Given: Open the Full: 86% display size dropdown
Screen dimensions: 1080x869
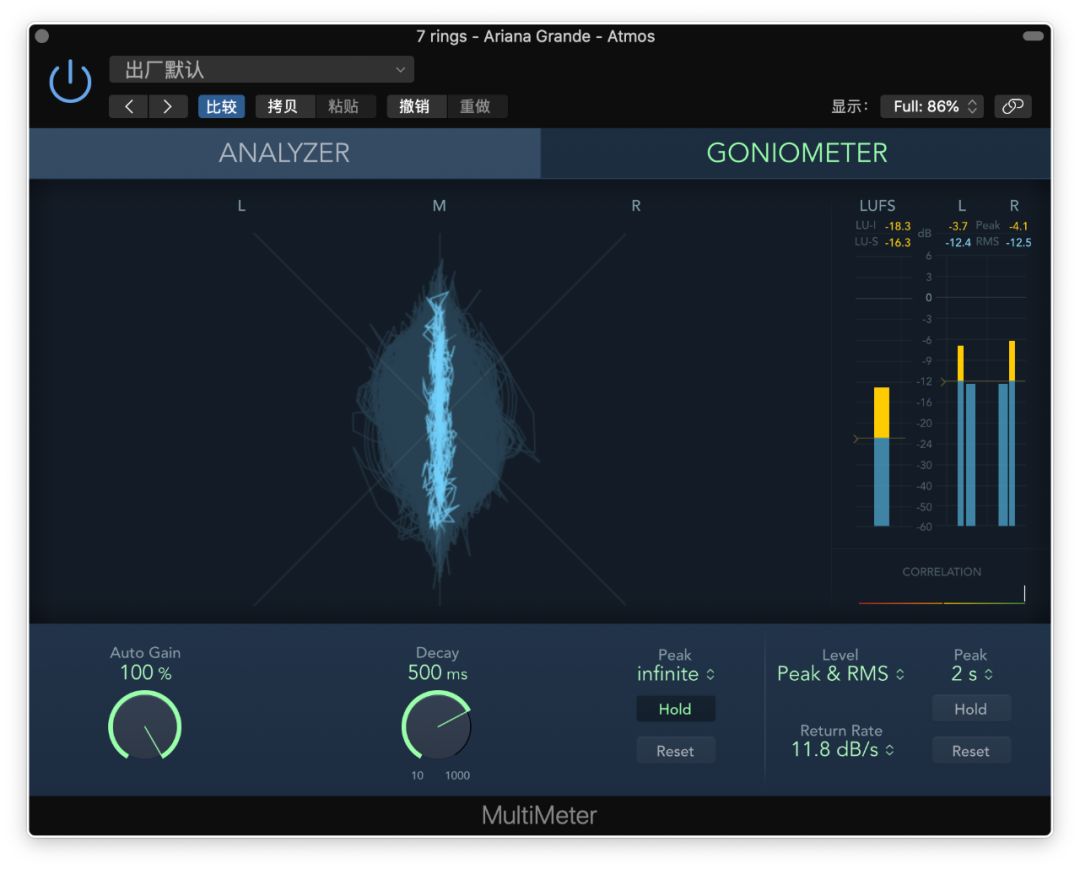Looking at the screenshot, I should tap(932, 106).
